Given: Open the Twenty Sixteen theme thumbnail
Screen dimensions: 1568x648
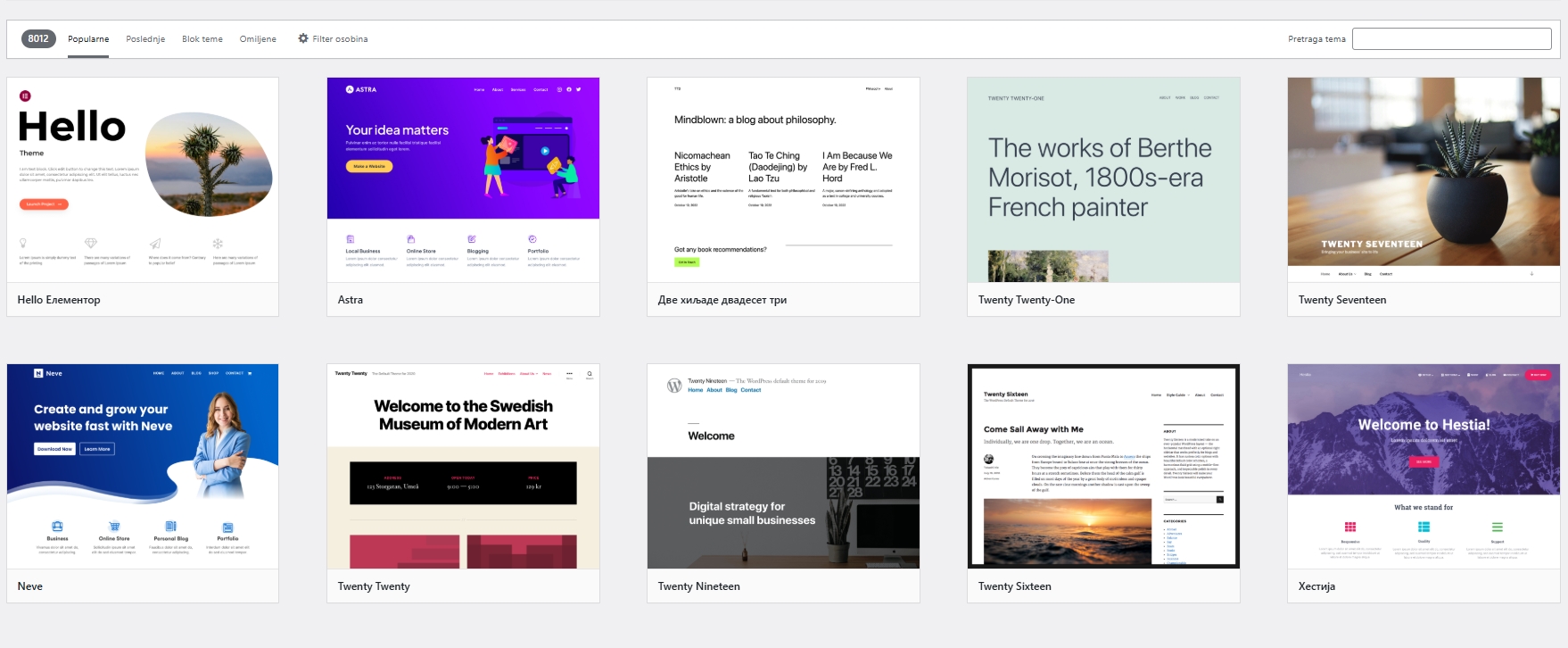Looking at the screenshot, I should click(x=1103, y=466).
